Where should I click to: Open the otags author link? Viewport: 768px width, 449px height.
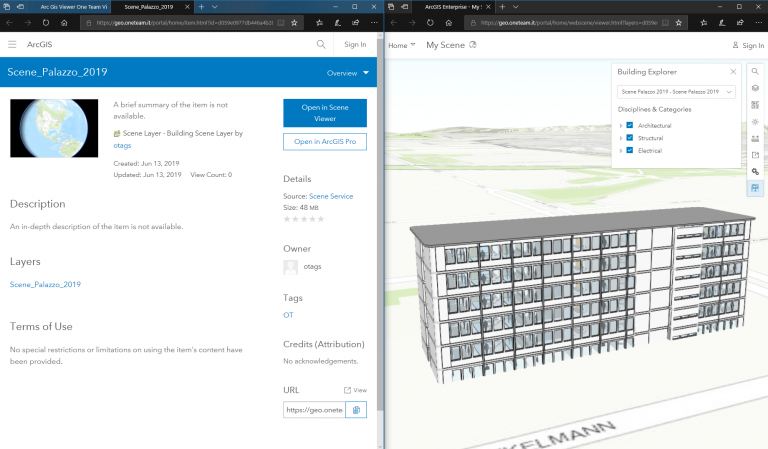(x=122, y=145)
